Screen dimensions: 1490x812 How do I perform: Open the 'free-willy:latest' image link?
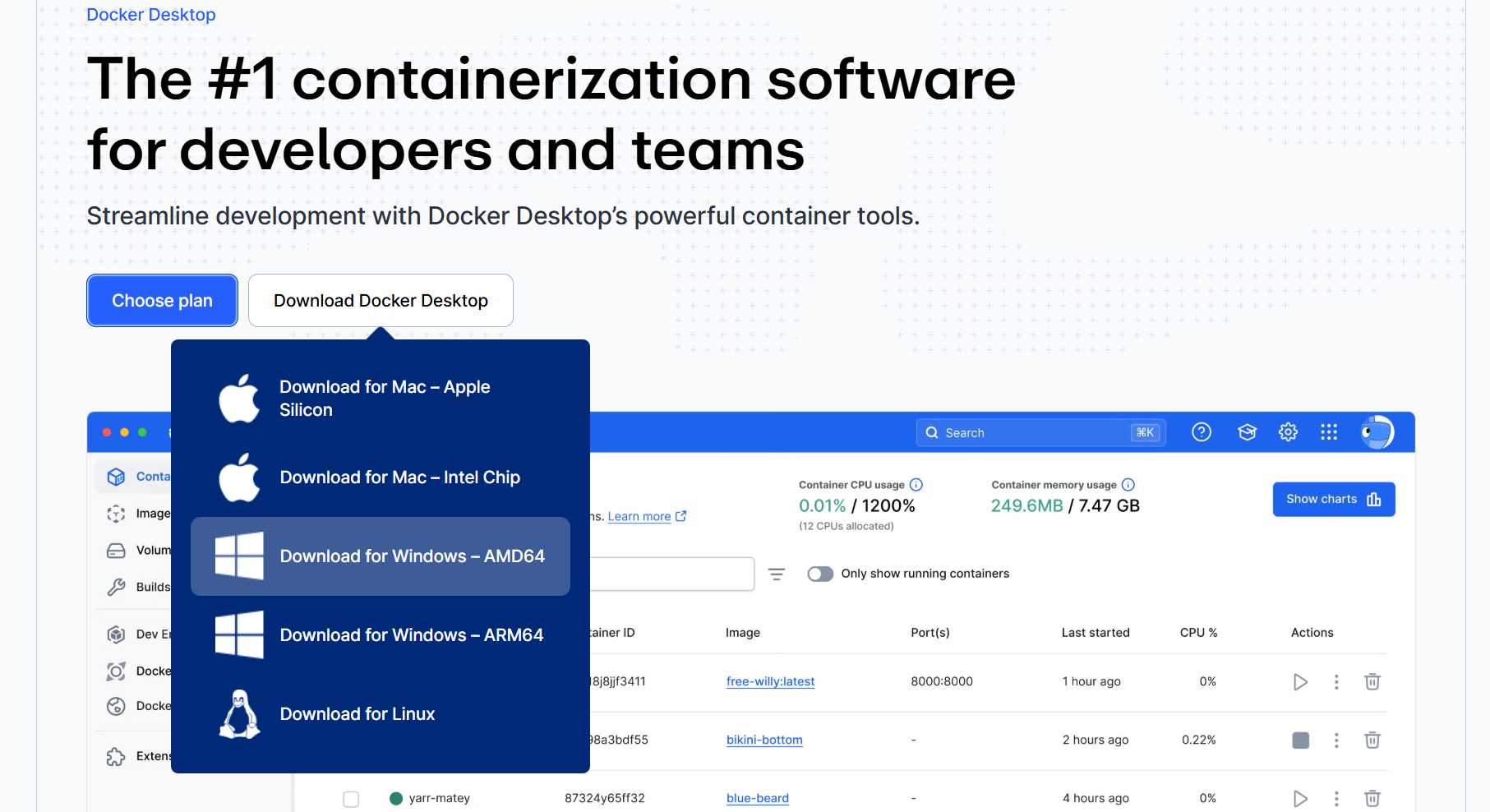[770, 681]
